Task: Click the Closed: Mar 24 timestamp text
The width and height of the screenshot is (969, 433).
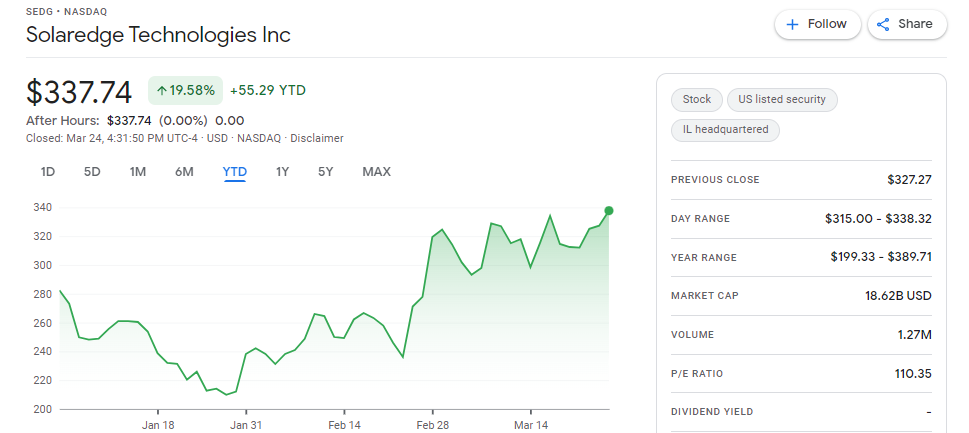Action: tap(112, 138)
